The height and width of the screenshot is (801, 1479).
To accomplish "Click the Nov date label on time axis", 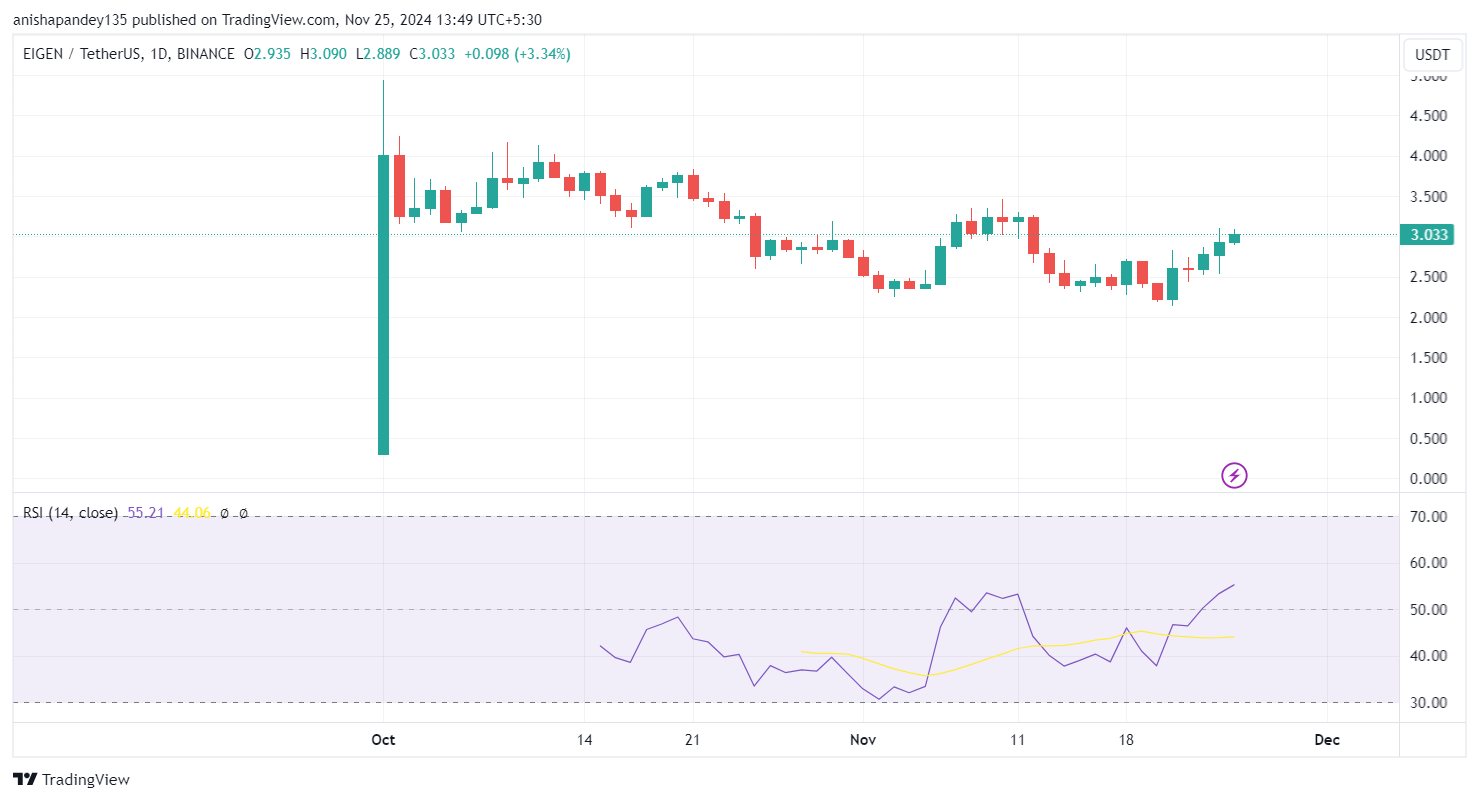I will pyautogui.click(x=862, y=740).
